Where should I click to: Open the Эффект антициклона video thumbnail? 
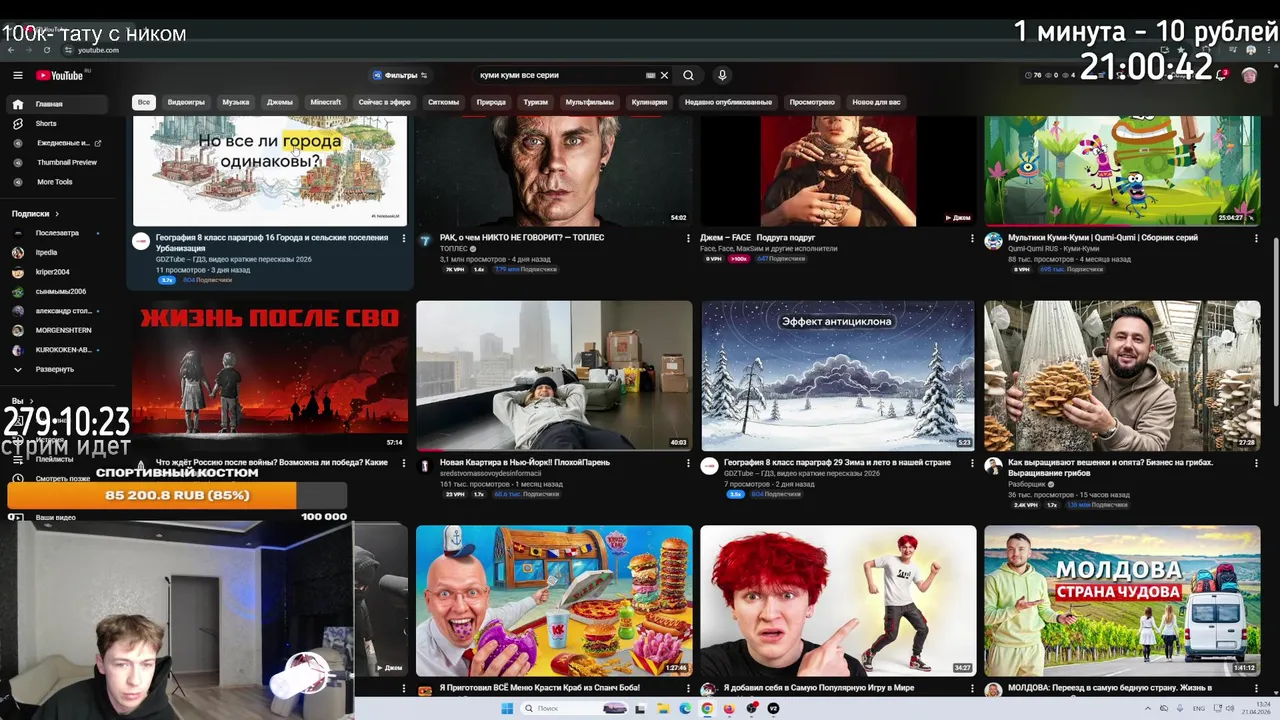pos(838,376)
